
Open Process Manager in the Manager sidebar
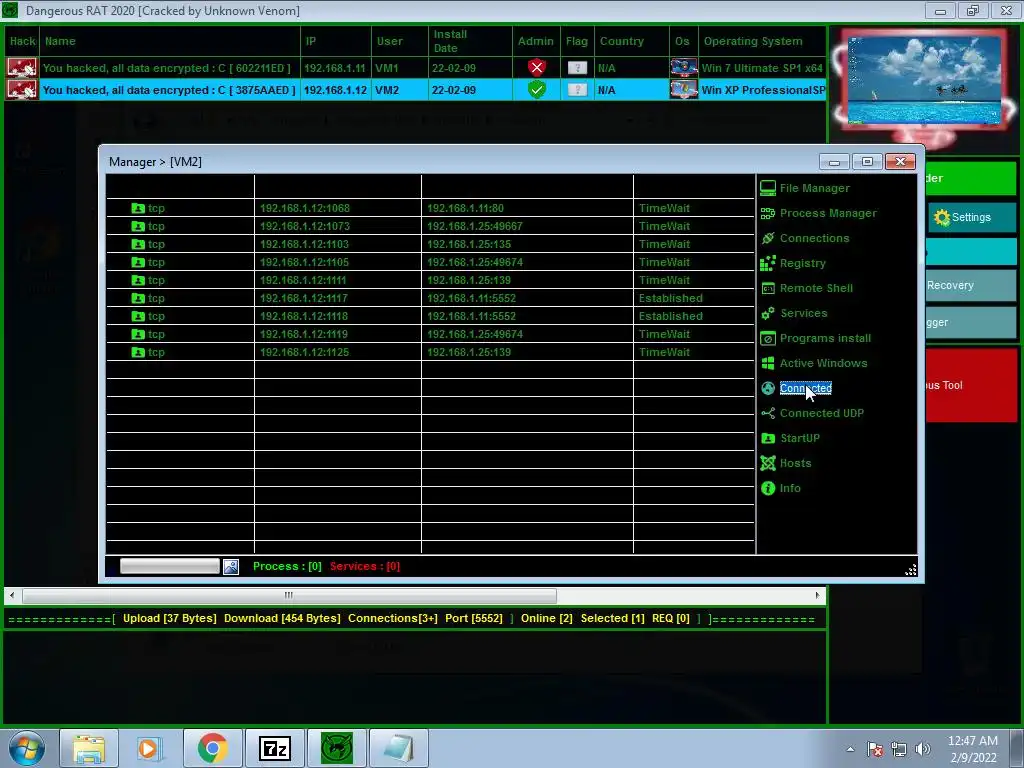[828, 213]
